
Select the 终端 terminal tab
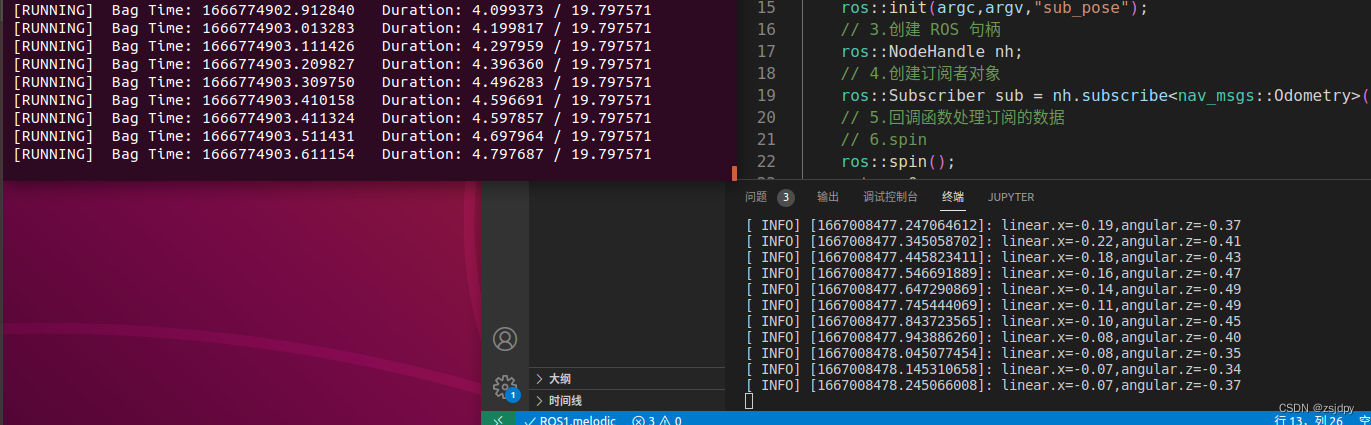pyautogui.click(x=953, y=197)
